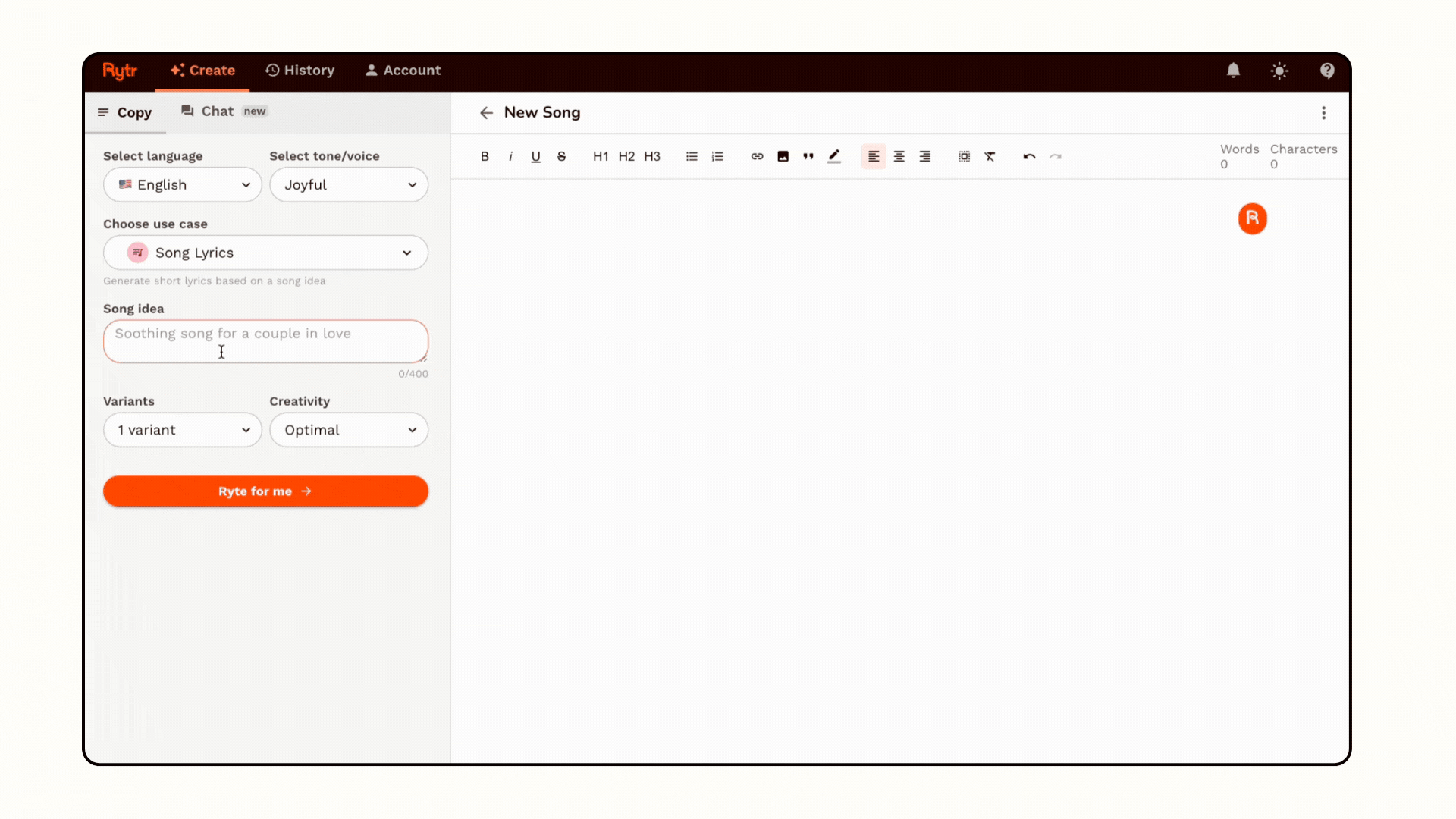This screenshot has height=819, width=1456.
Task: Undo the last editor action
Action: pyautogui.click(x=1029, y=156)
